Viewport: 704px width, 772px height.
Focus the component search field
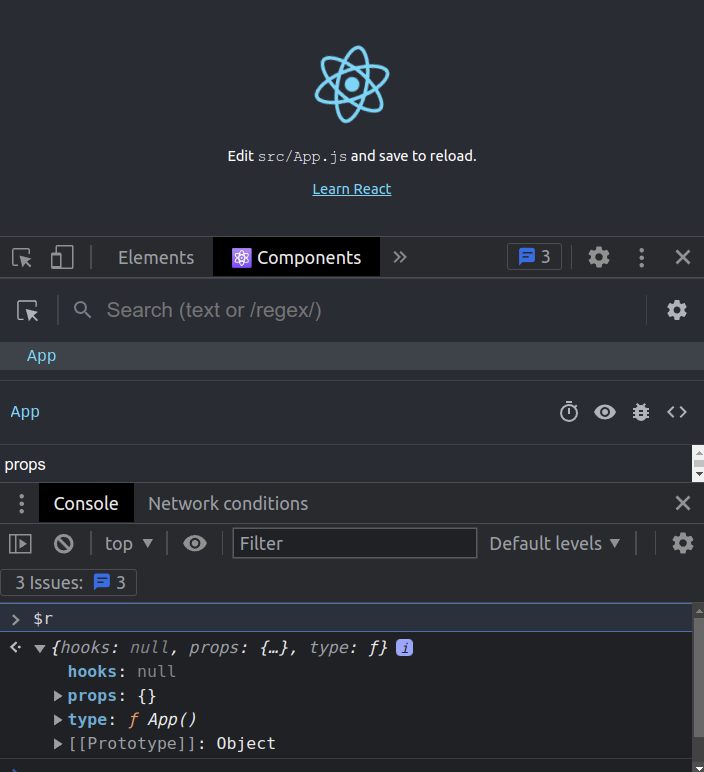tap(374, 310)
